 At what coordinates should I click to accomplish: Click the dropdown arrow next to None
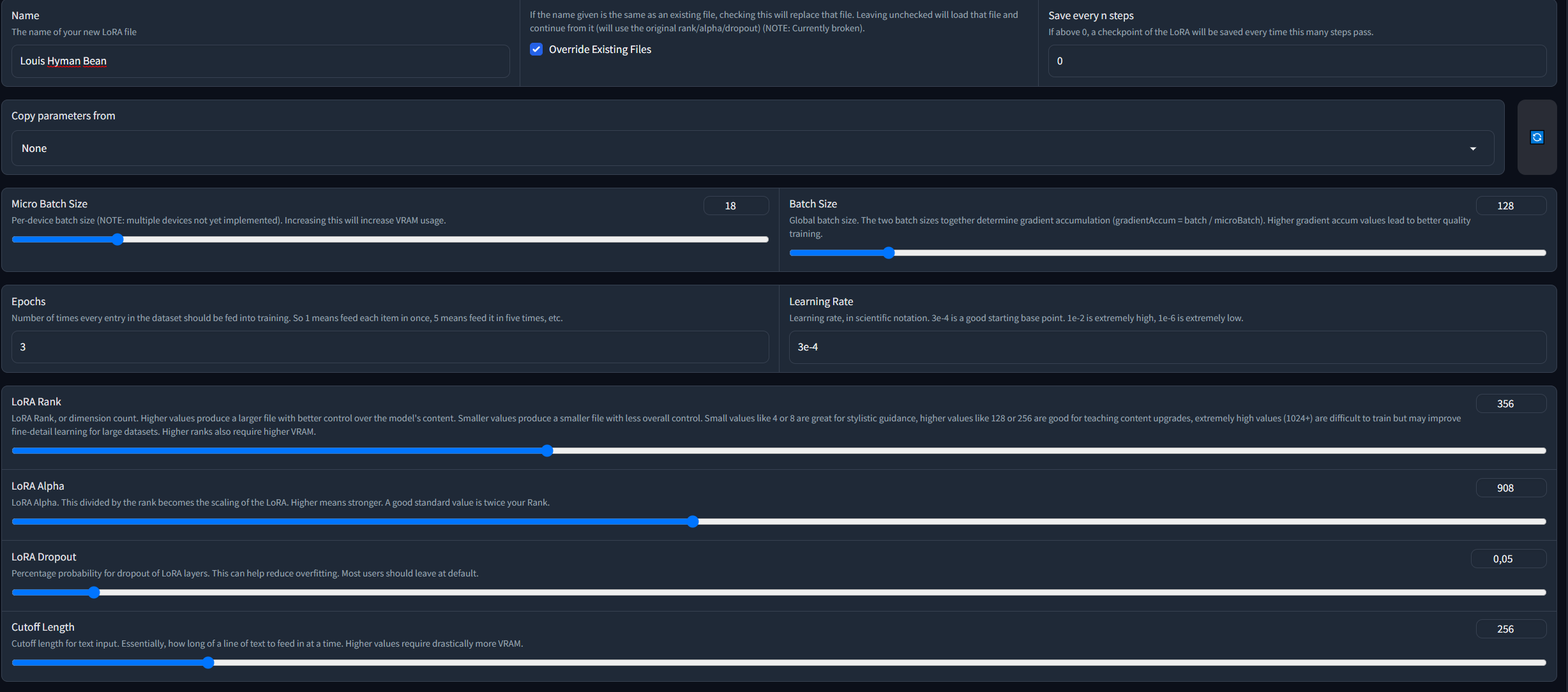pos(1473,149)
